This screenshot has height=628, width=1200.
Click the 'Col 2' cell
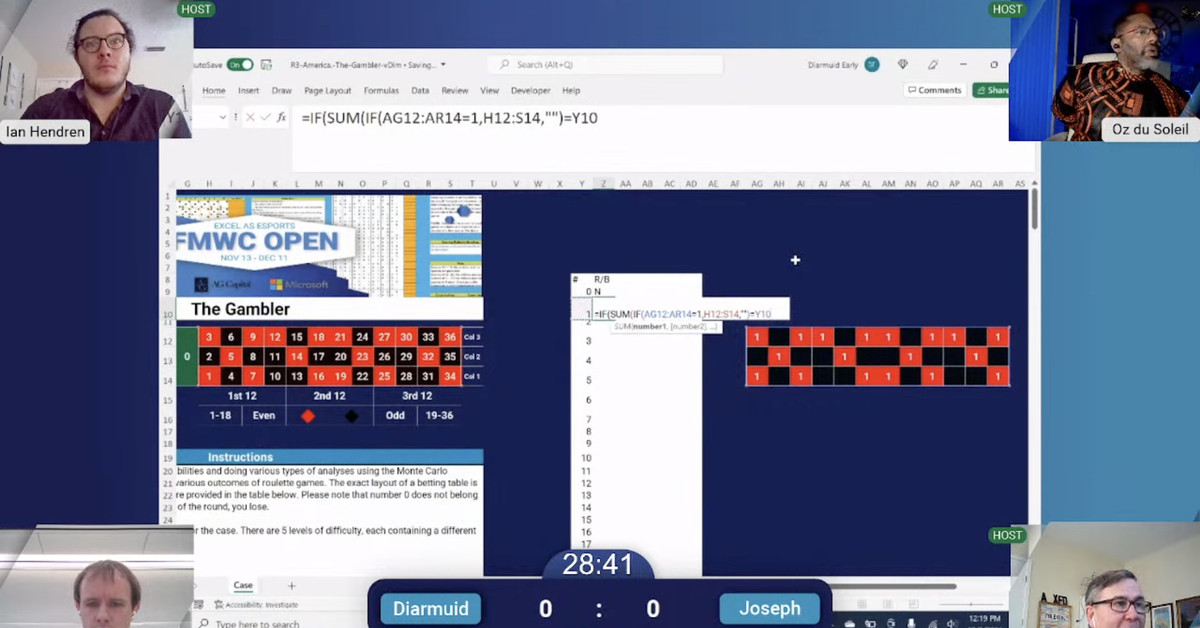click(472, 356)
